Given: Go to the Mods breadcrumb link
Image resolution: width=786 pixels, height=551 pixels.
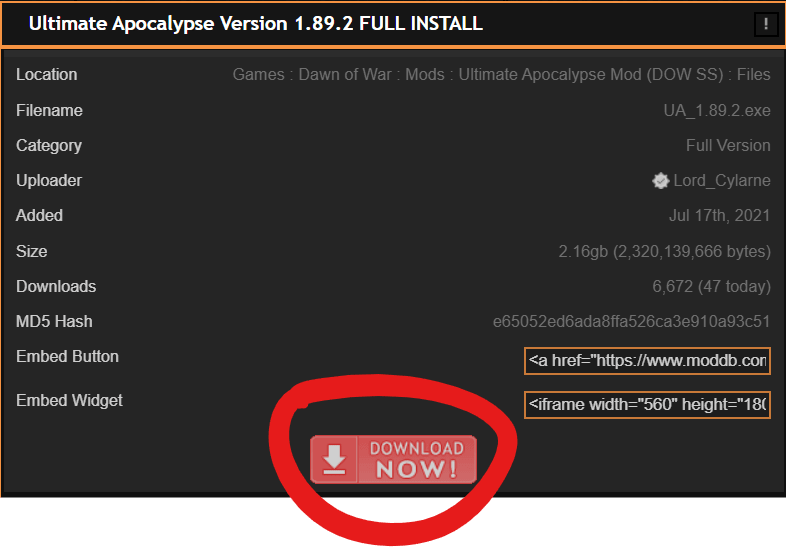Looking at the screenshot, I should (x=425, y=75).
